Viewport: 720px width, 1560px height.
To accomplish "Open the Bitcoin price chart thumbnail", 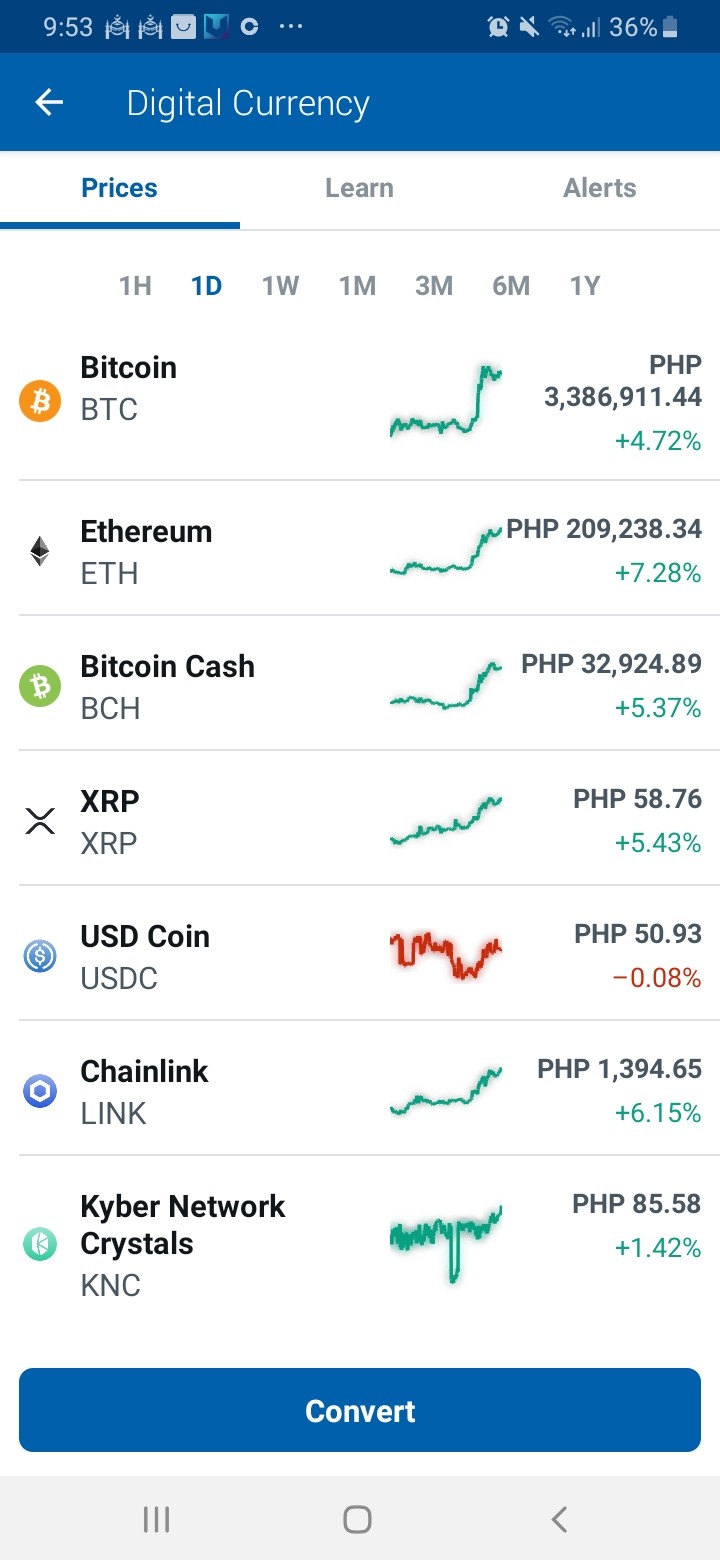I will tap(446, 401).
